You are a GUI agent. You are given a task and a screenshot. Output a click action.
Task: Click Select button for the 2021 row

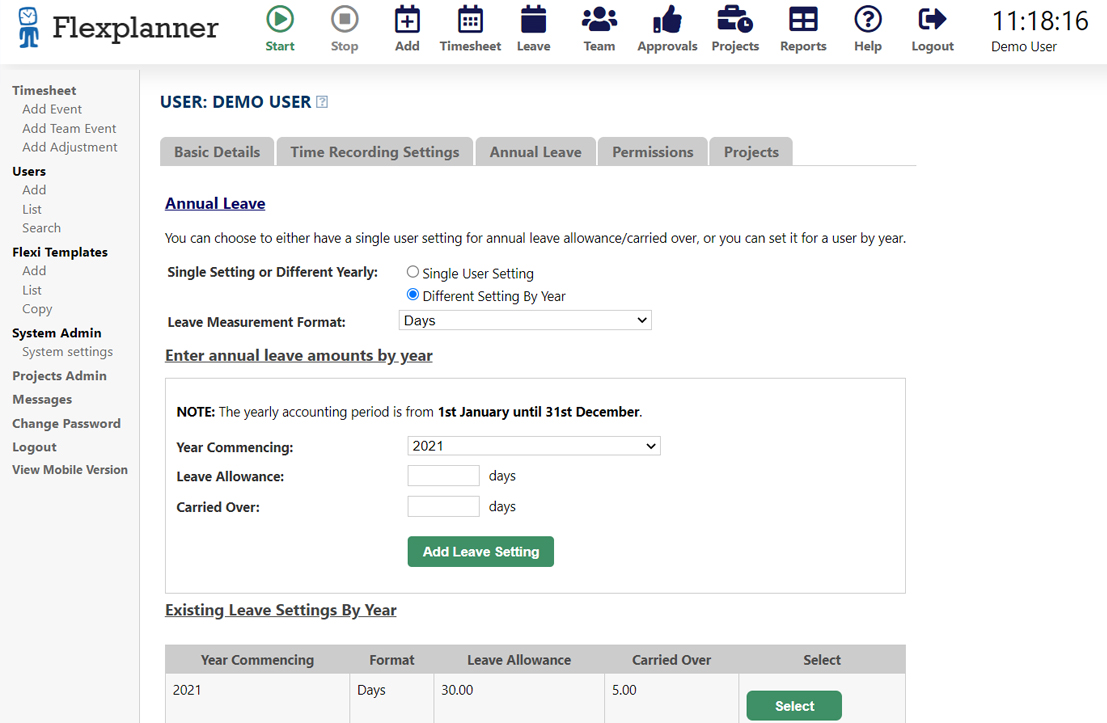(794, 705)
